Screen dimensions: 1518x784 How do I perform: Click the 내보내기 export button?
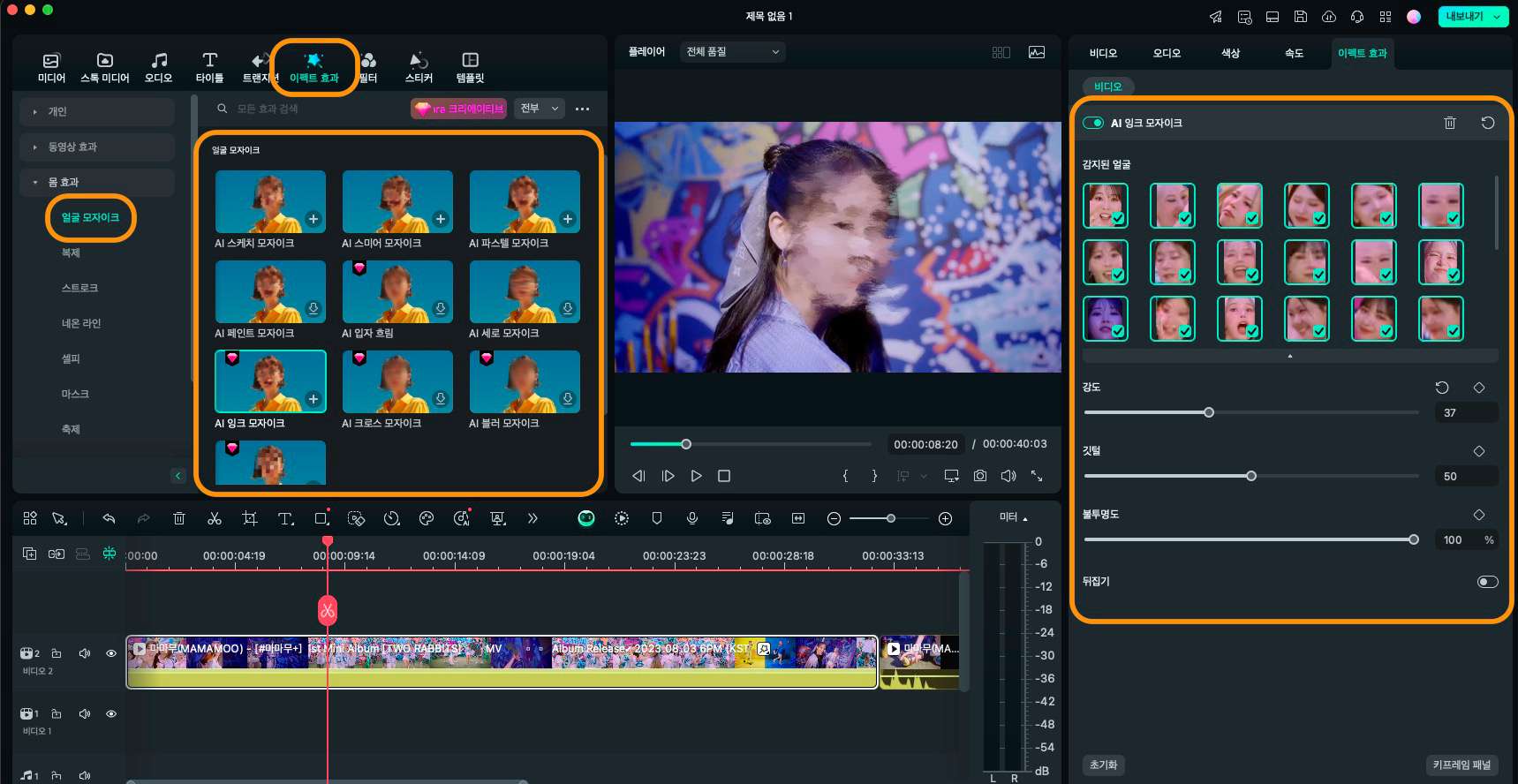coord(1473,17)
